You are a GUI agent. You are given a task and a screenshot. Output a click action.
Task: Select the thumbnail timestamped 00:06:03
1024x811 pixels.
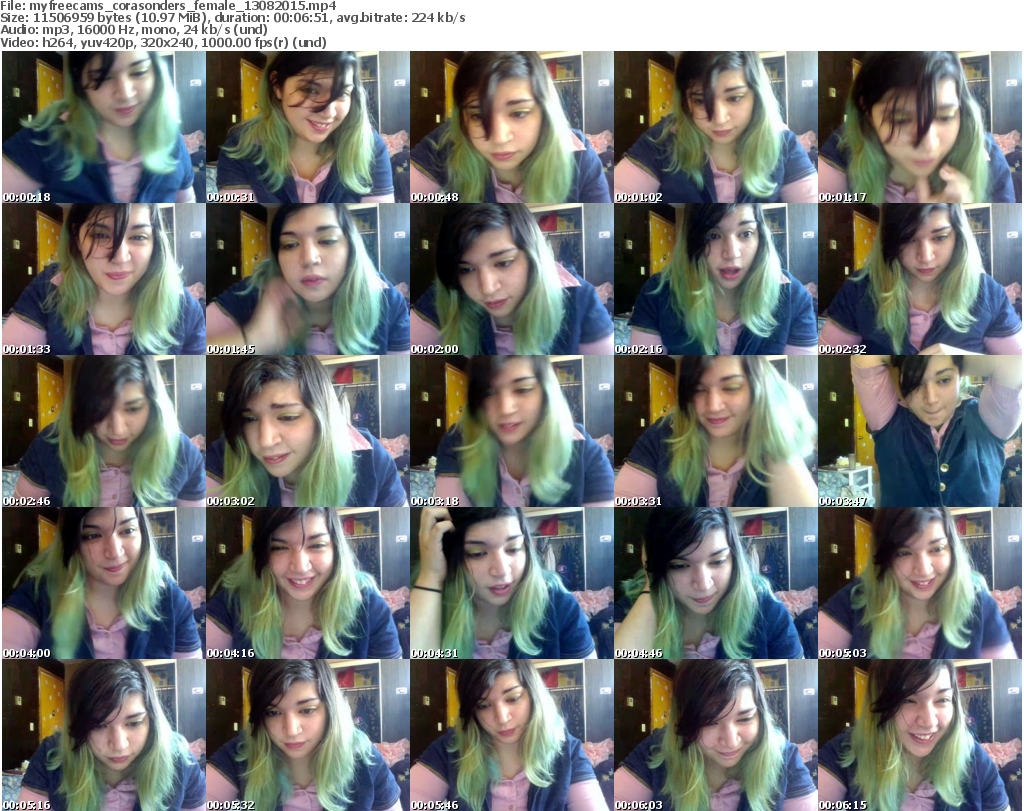715,735
